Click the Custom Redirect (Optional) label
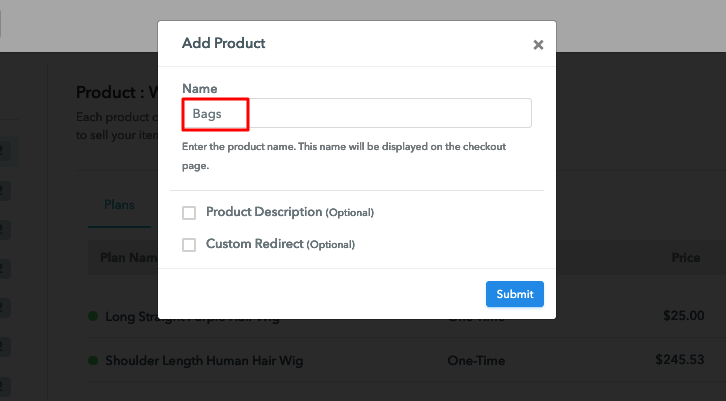This screenshot has width=726, height=401. tap(280, 244)
